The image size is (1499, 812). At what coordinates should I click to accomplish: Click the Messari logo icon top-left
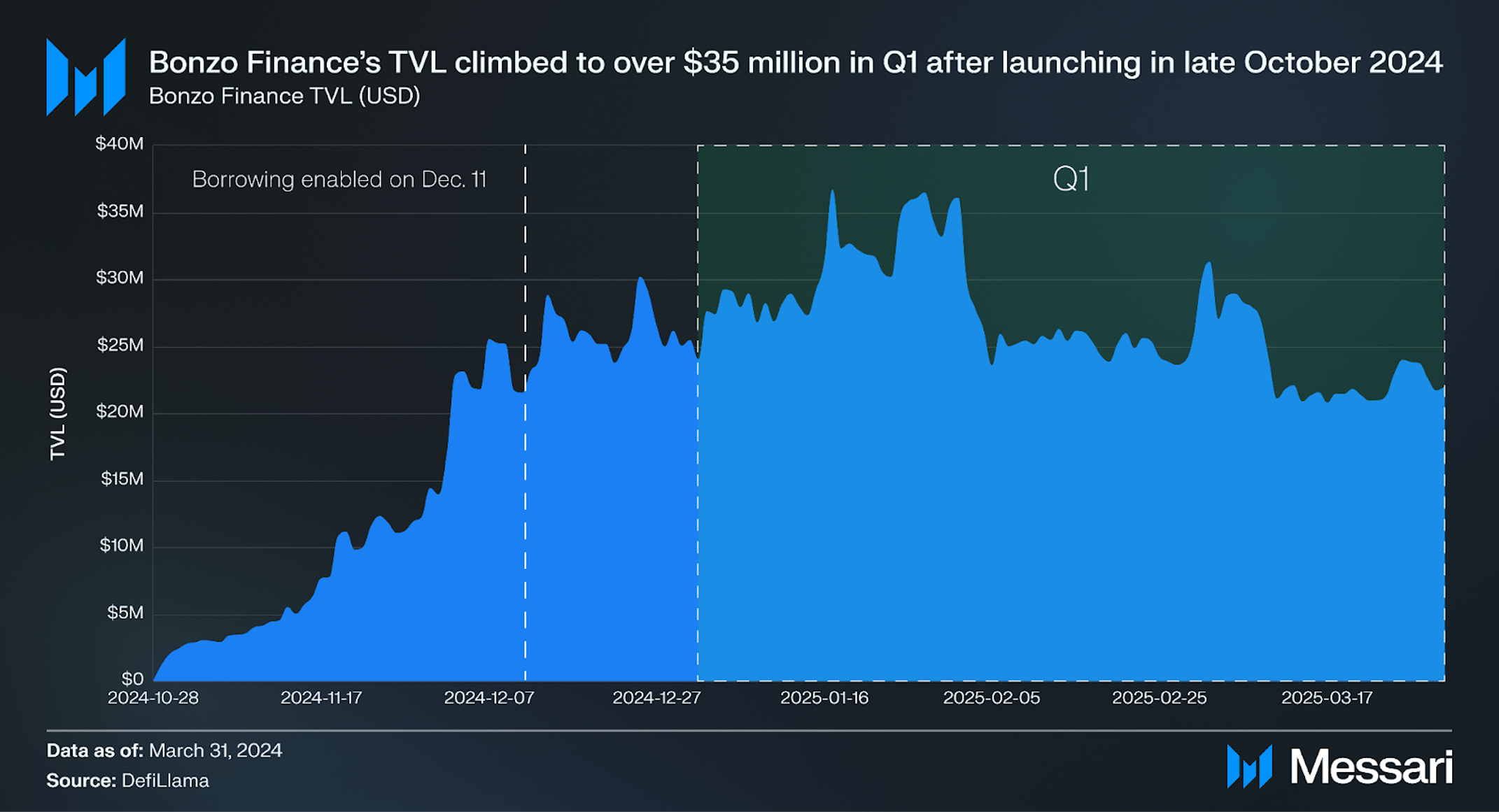pos(86,77)
